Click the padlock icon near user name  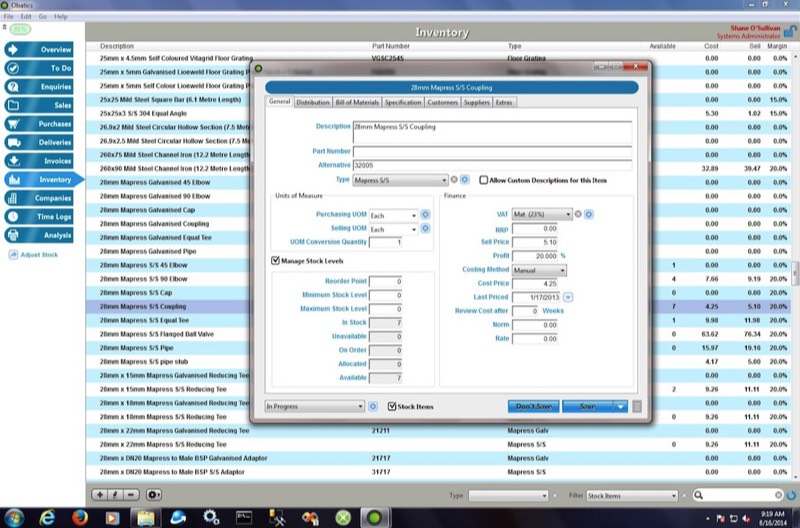tap(789, 32)
